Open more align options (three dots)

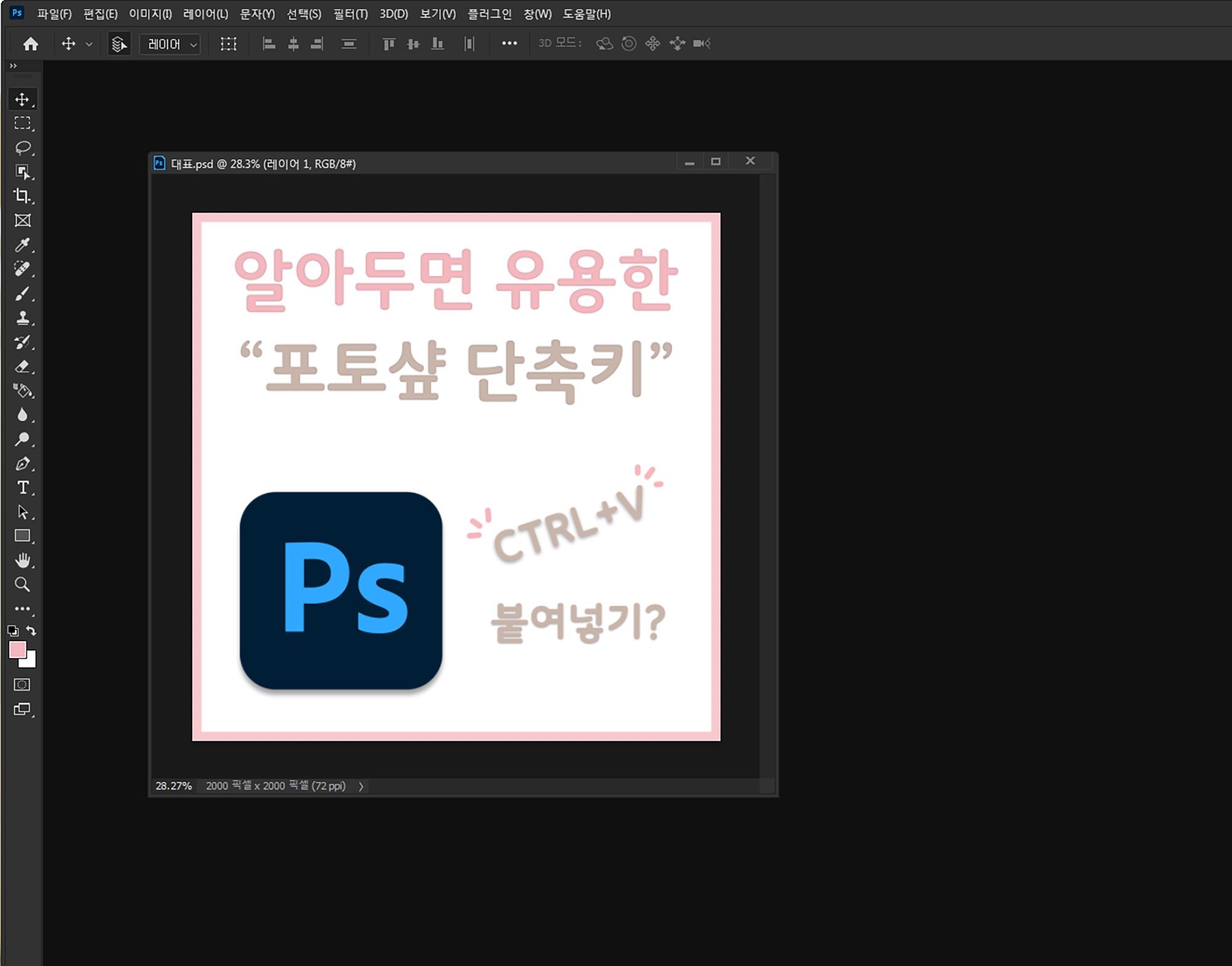[x=509, y=43]
